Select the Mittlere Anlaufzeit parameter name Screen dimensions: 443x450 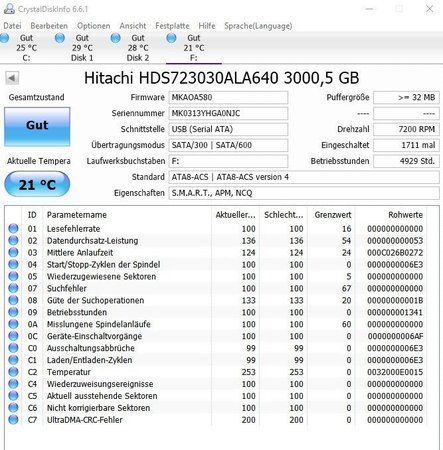pos(80,253)
